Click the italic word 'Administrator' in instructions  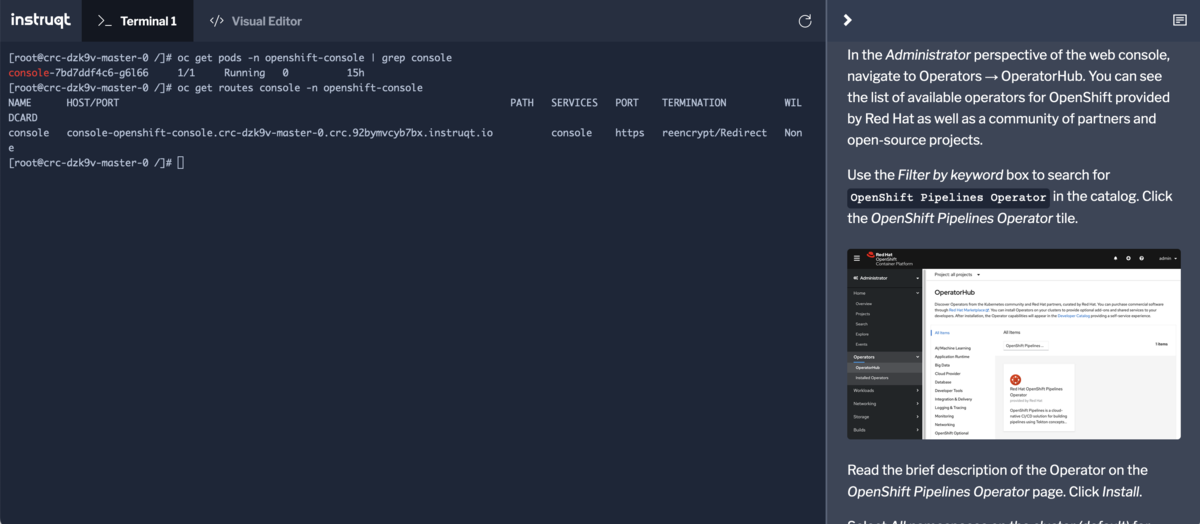(x=927, y=54)
